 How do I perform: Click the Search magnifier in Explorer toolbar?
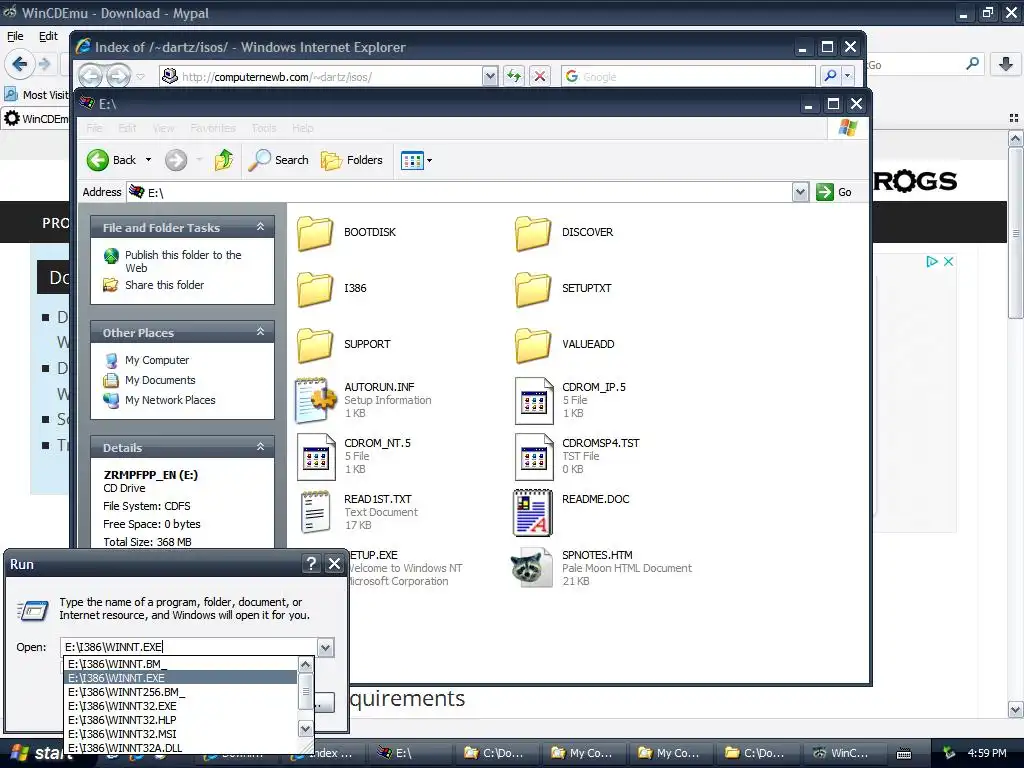click(x=259, y=160)
